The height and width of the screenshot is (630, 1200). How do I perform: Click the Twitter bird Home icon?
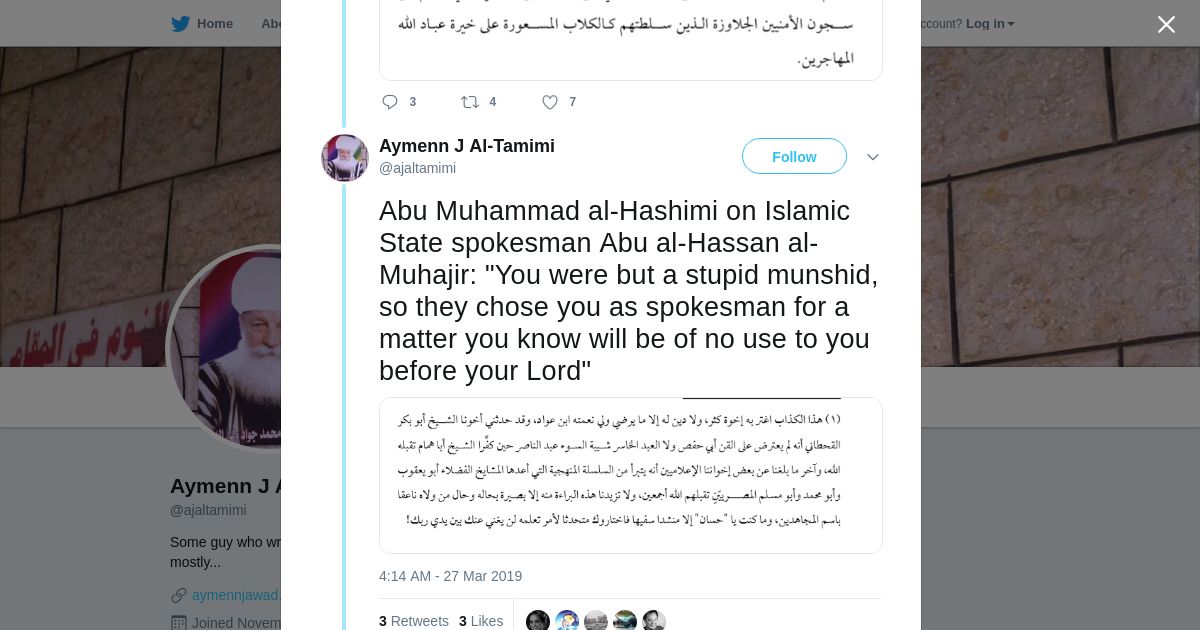click(181, 24)
